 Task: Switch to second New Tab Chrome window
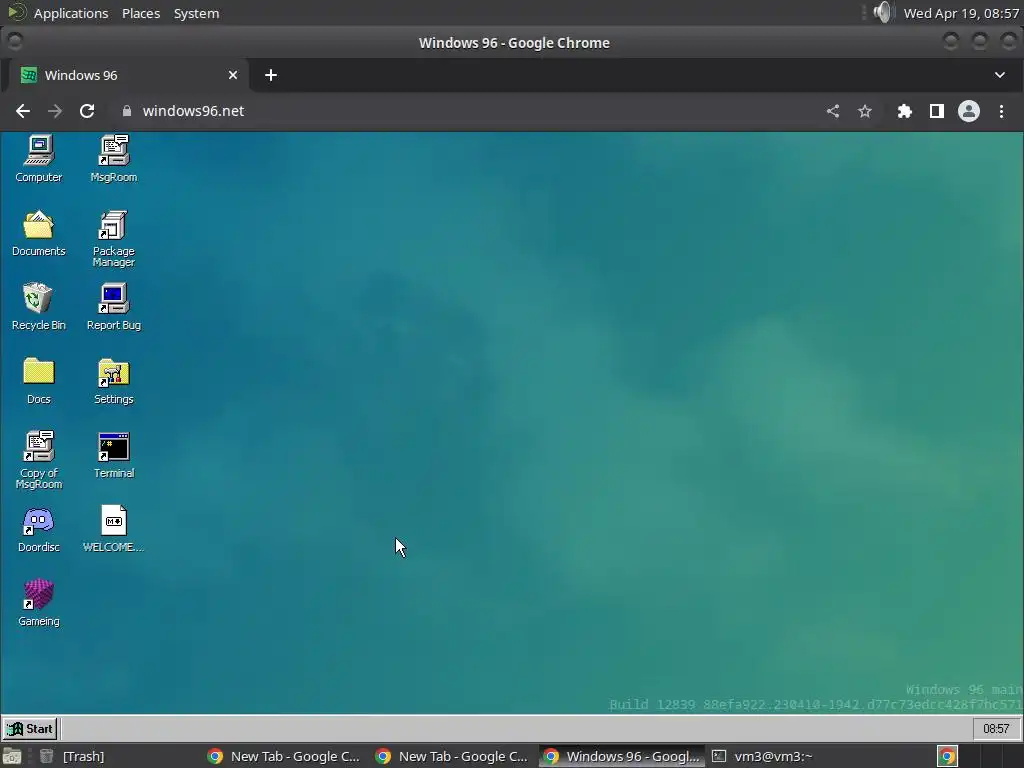452,756
